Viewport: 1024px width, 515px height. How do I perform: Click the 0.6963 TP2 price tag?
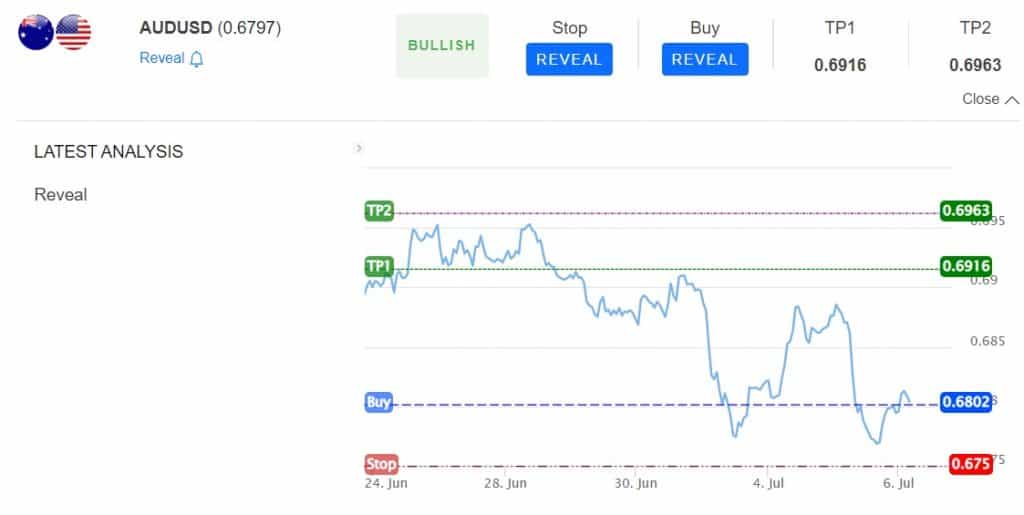click(x=966, y=210)
